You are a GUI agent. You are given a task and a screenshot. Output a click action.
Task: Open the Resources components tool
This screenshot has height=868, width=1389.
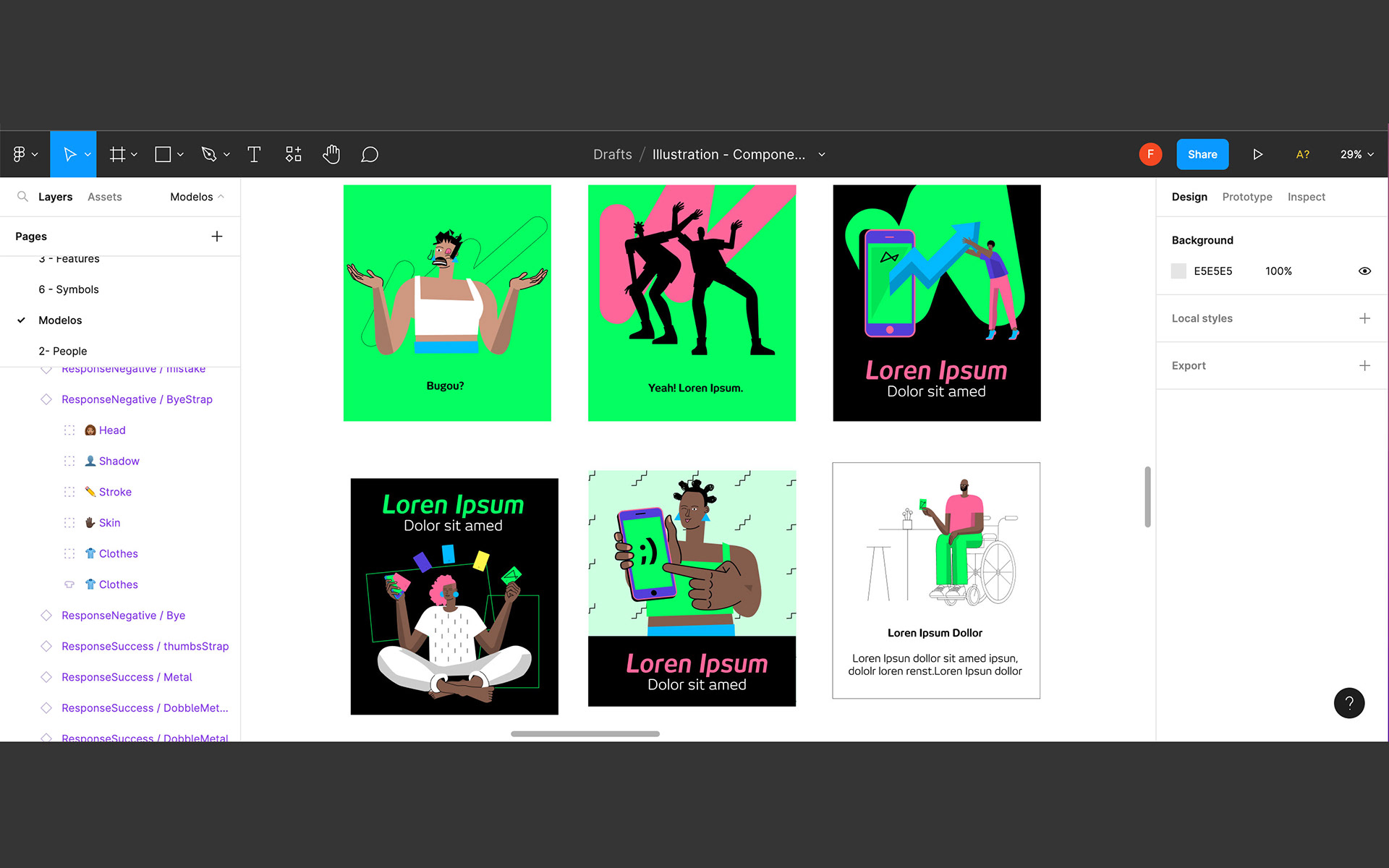[293, 154]
